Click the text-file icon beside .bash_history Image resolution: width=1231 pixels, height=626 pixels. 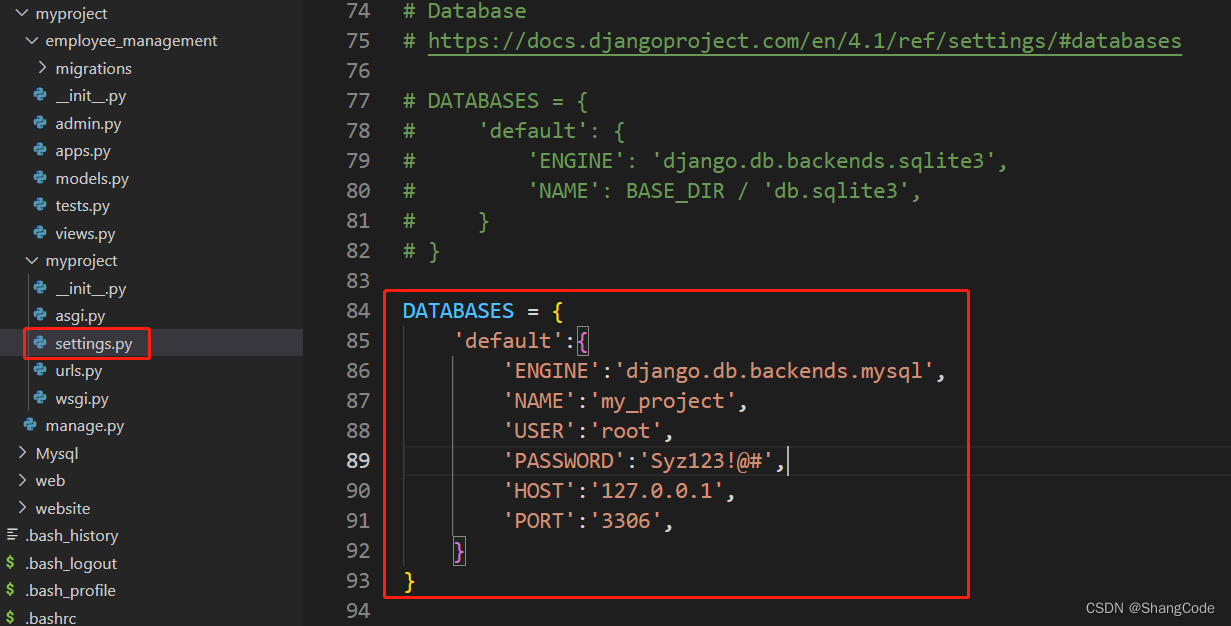coord(10,535)
